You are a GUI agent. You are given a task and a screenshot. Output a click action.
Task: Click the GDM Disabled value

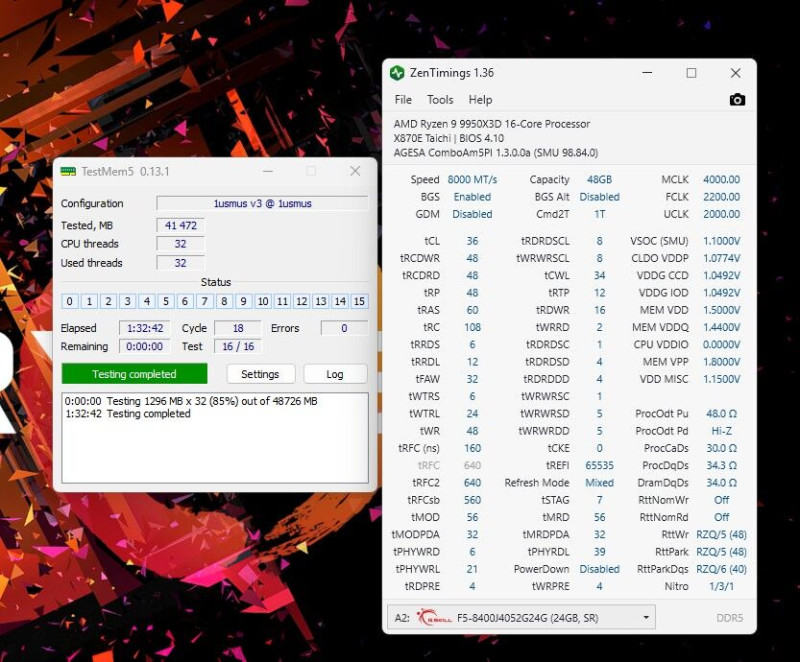[472, 214]
